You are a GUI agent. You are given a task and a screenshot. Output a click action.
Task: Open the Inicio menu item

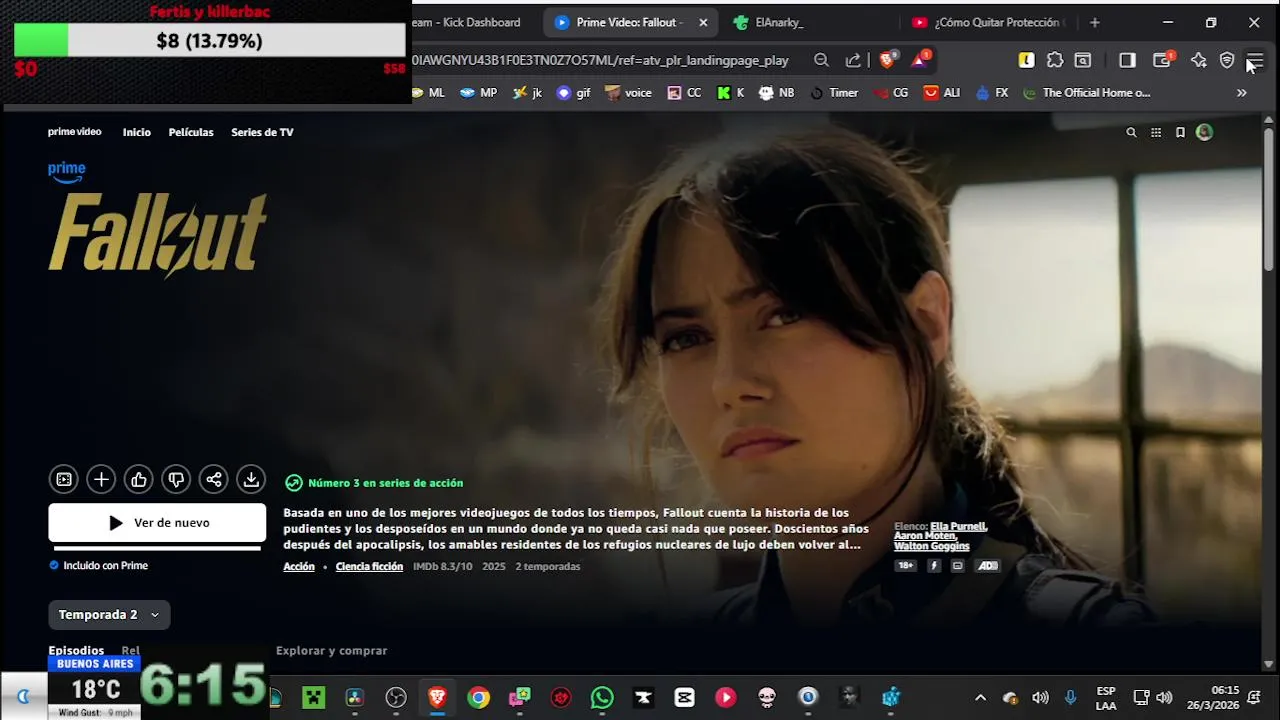point(137,132)
